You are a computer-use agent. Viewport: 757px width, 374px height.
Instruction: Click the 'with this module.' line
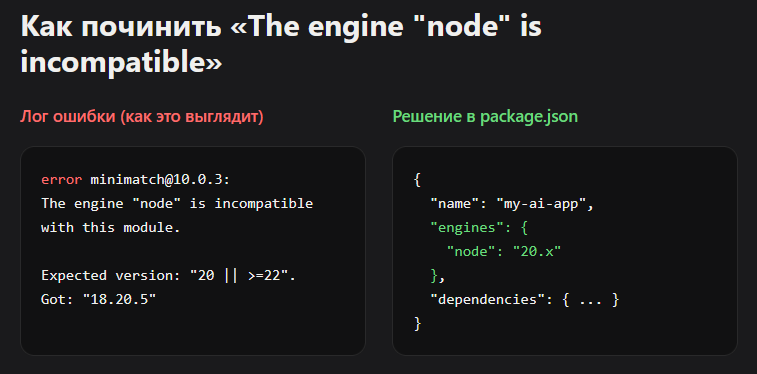tap(111, 227)
